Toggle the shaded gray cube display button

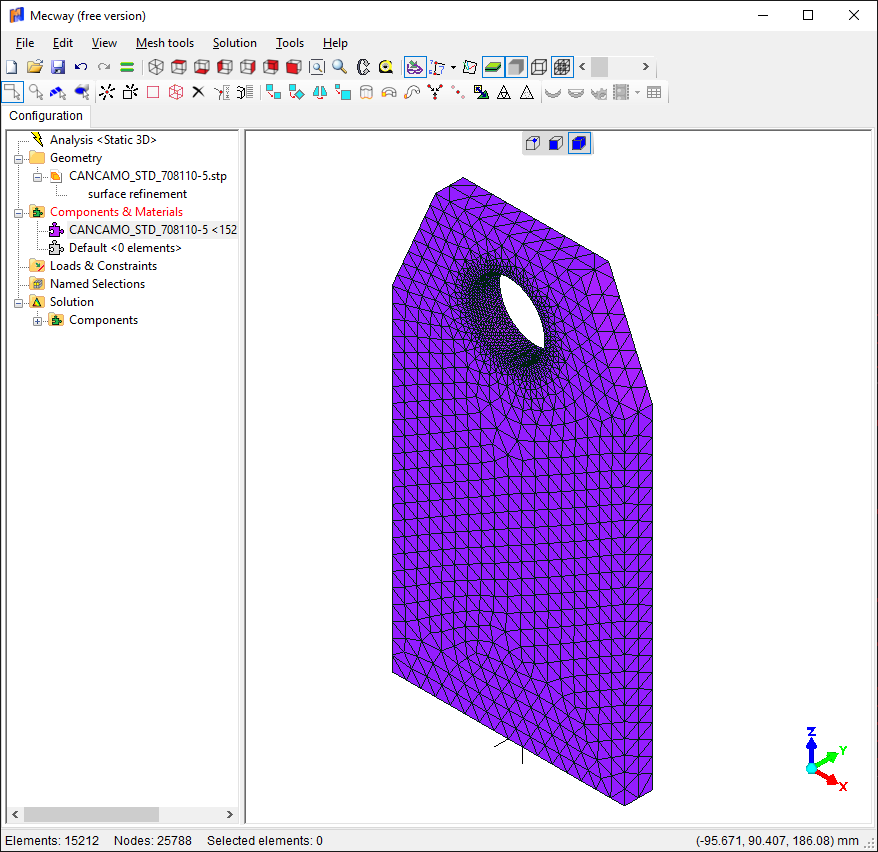click(x=516, y=67)
